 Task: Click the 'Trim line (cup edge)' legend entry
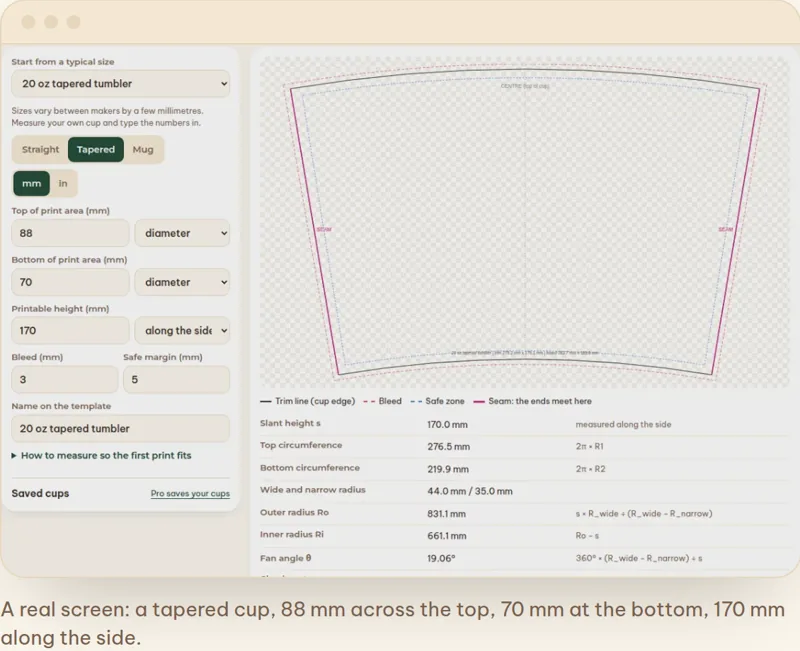[308, 401]
